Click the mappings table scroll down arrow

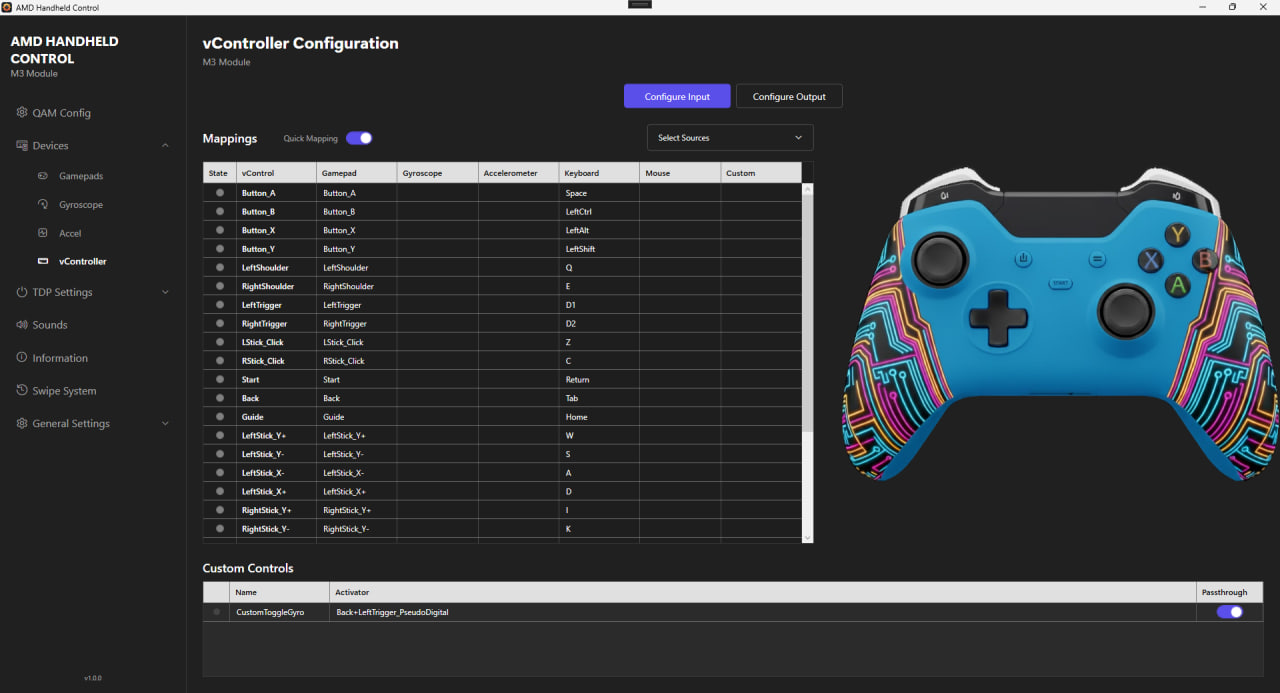[808, 537]
